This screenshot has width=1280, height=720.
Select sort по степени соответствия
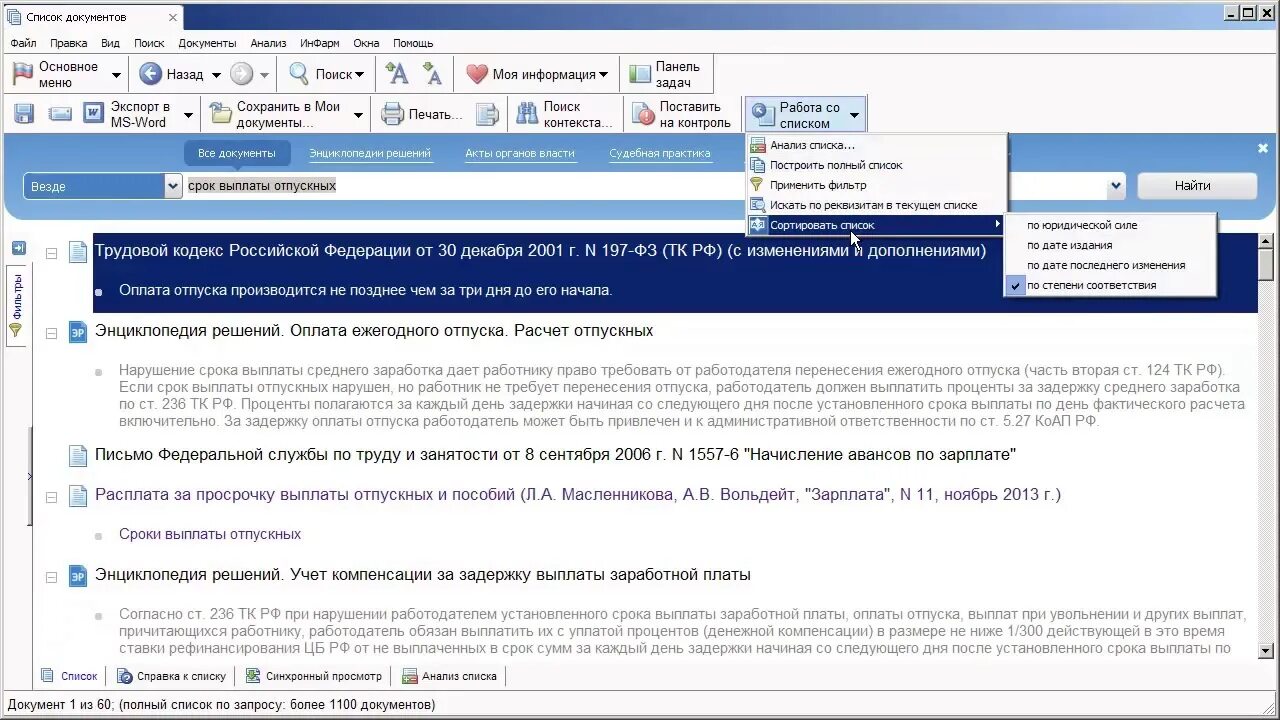(1091, 285)
